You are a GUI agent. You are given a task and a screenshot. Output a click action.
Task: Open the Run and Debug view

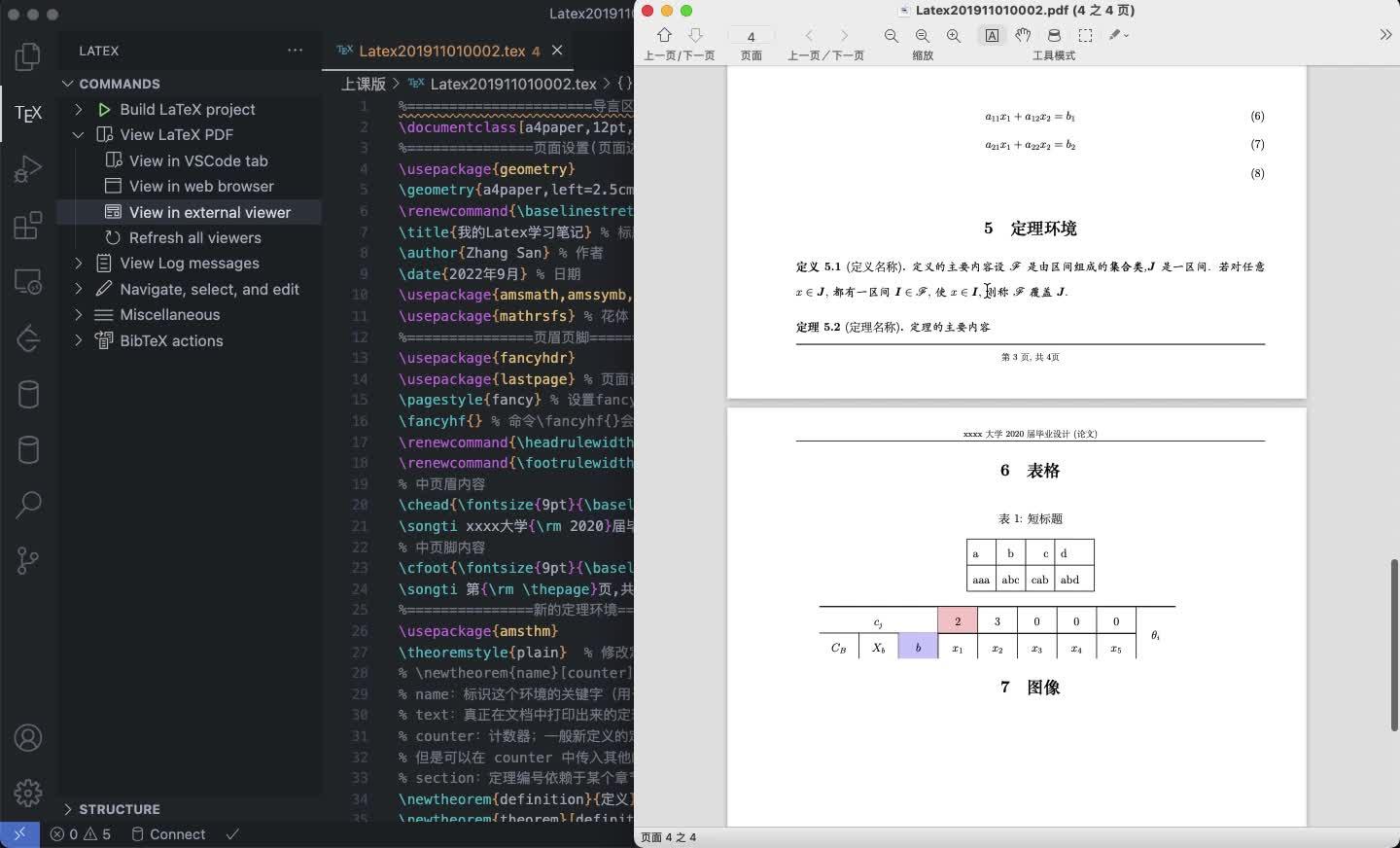[28, 169]
